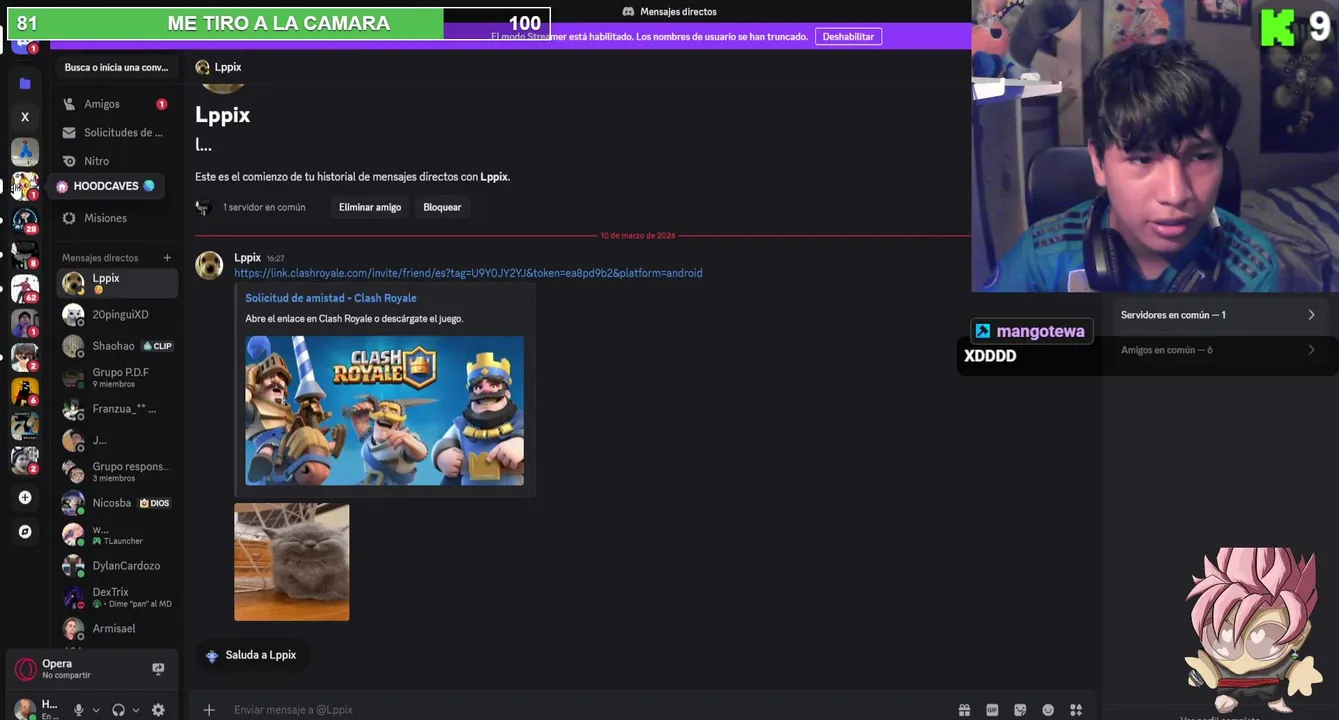Mute the microphone
Image resolution: width=1339 pixels, height=720 pixels.
coord(79,710)
